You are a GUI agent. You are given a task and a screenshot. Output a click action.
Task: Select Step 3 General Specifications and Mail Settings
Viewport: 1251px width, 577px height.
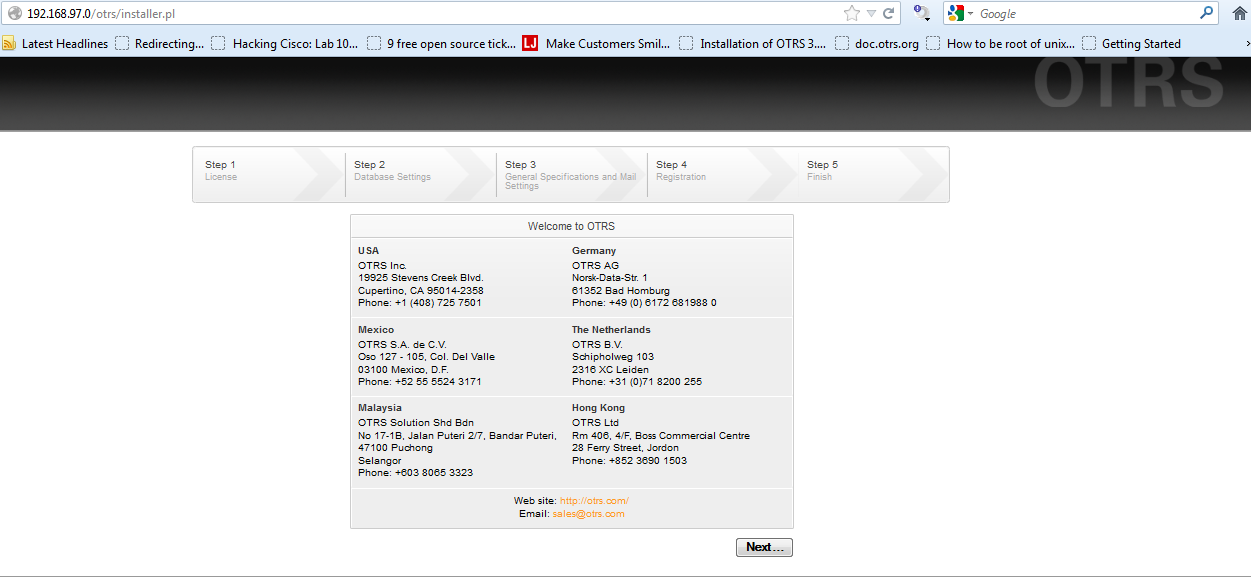point(571,175)
